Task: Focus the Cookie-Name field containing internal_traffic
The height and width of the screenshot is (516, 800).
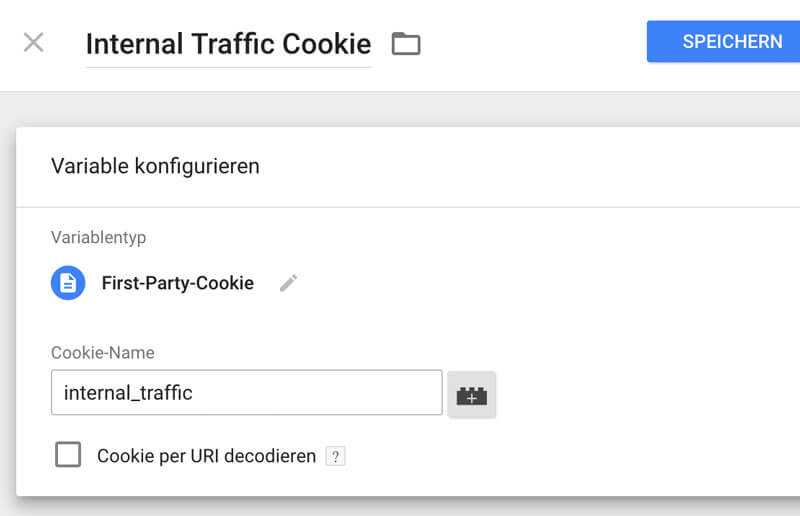Action: click(246, 392)
